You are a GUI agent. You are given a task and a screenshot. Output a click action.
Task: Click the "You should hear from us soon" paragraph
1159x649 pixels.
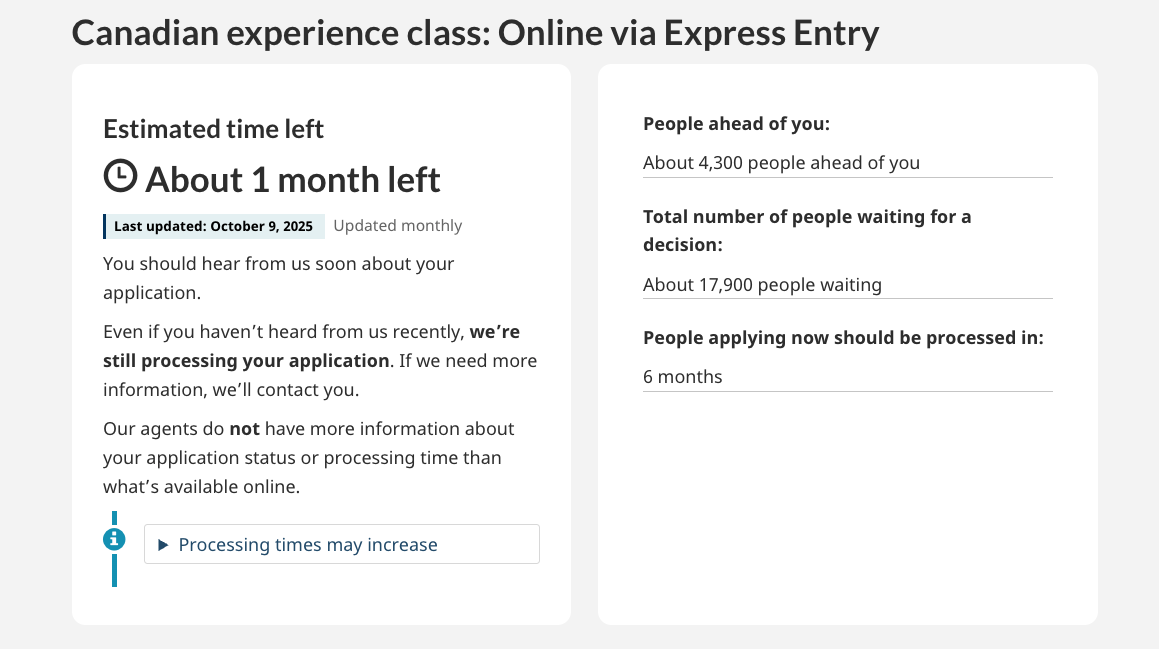[x=278, y=264]
